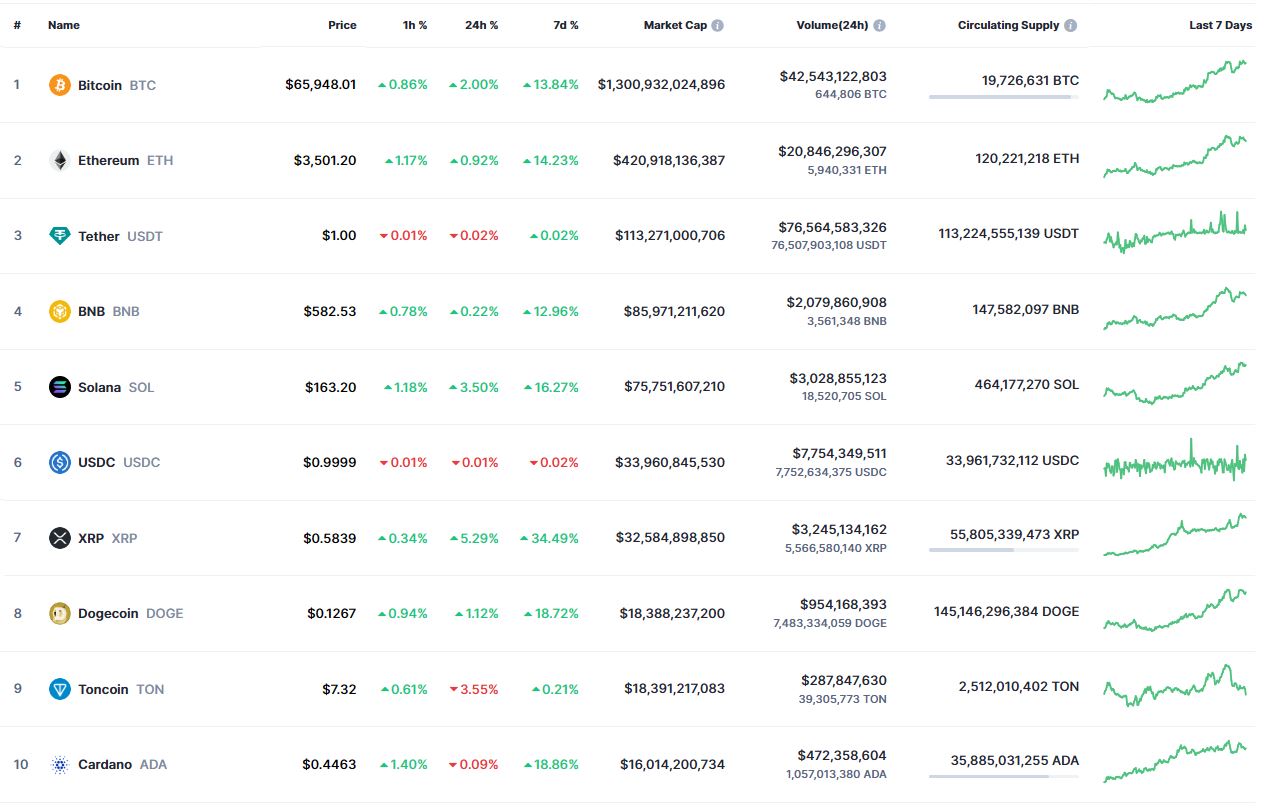Click the Circulating Supply info icon
Viewport: 1273px width, 808px height.
point(1071,26)
